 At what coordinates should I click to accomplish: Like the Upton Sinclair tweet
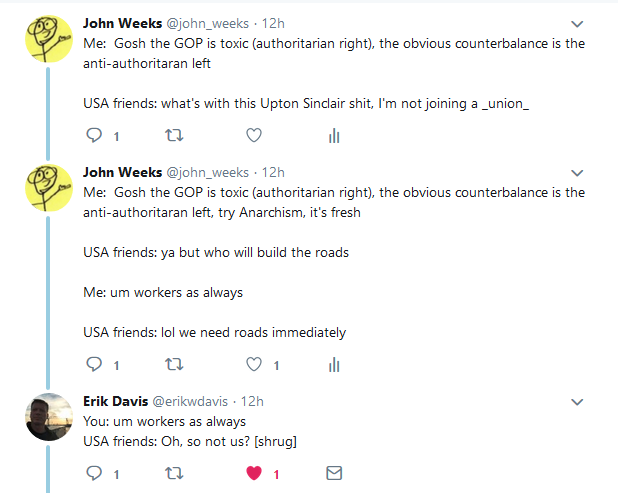[254, 136]
